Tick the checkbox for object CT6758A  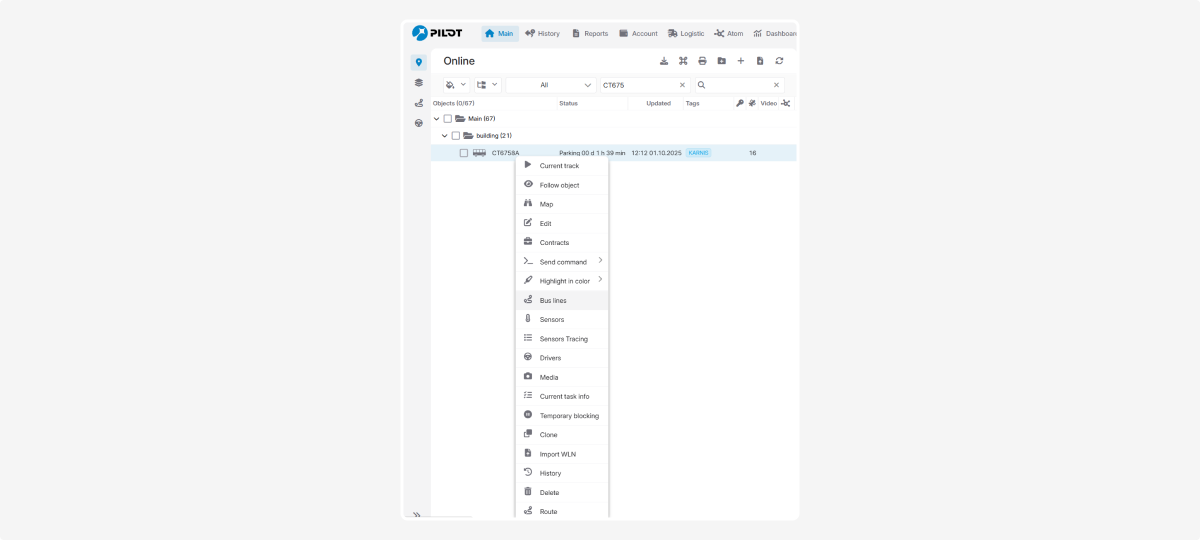[464, 153]
